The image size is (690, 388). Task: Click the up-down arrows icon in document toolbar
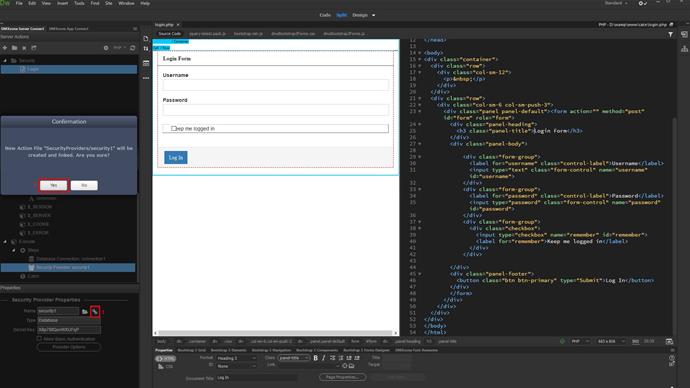click(146, 48)
